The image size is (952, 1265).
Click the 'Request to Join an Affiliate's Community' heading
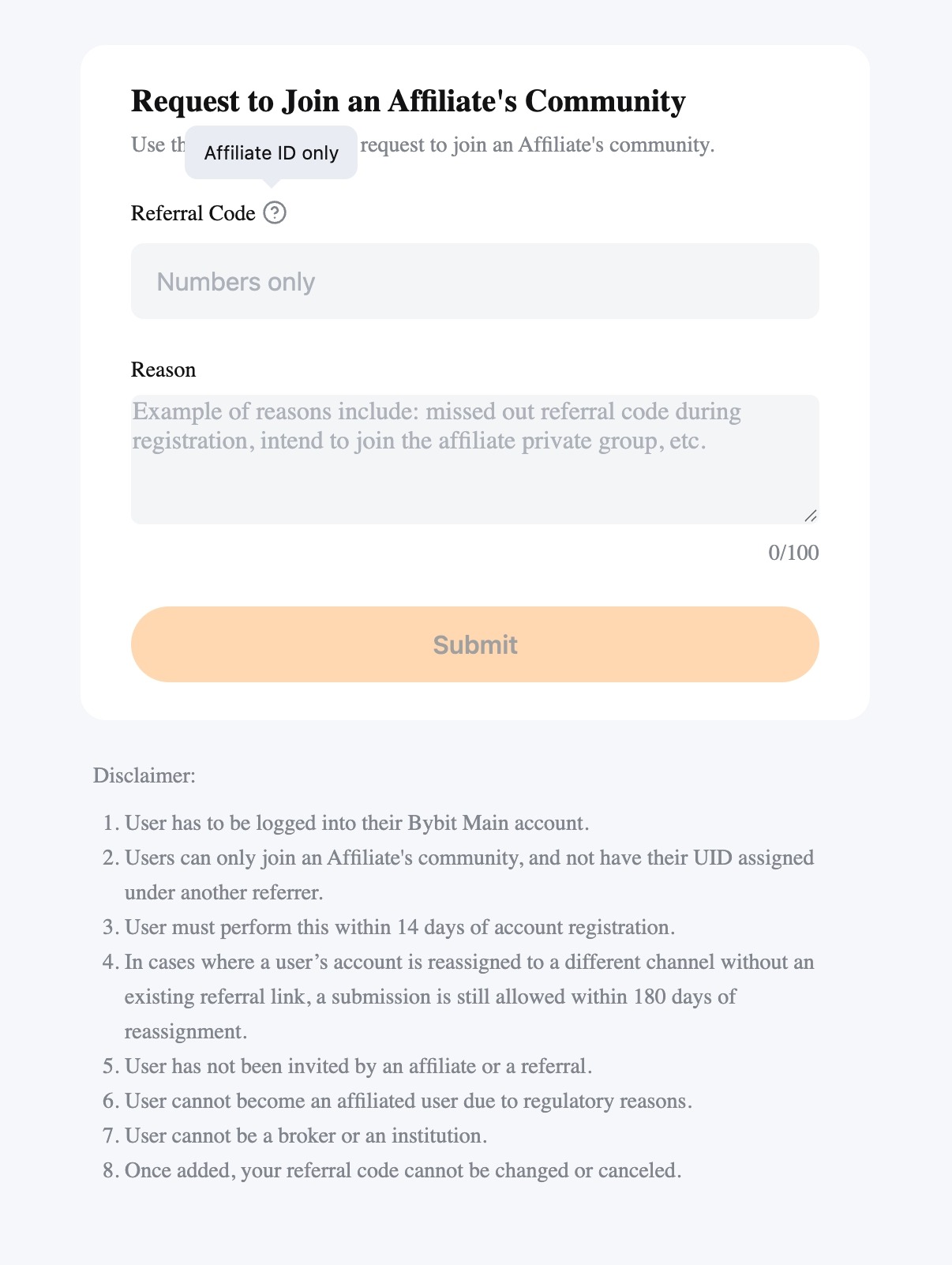click(408, 101)
